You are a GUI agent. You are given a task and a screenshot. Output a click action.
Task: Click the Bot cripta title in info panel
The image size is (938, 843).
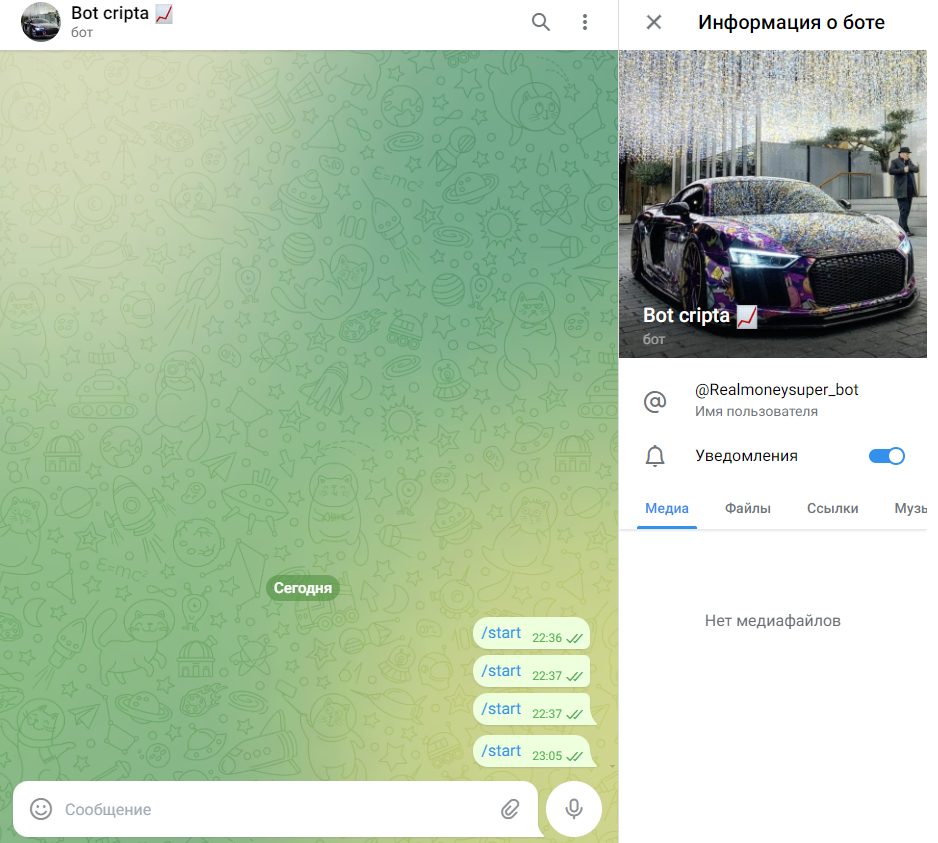click(x=688, y=315)
